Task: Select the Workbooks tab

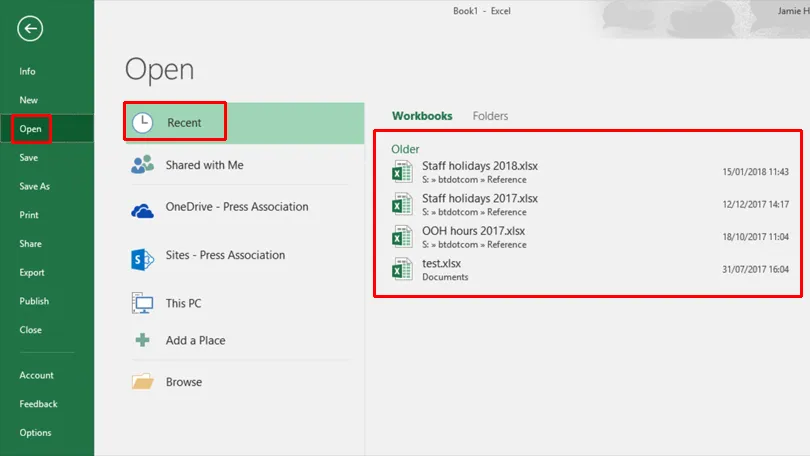Action: [421, 116]
